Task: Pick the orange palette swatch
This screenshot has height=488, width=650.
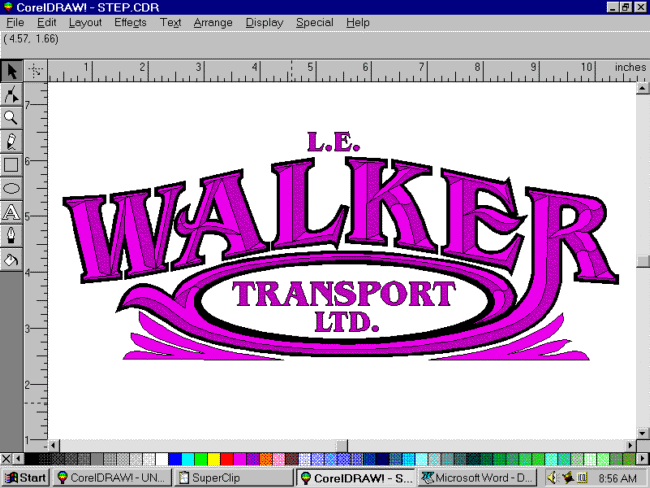Action: [266, 459]
